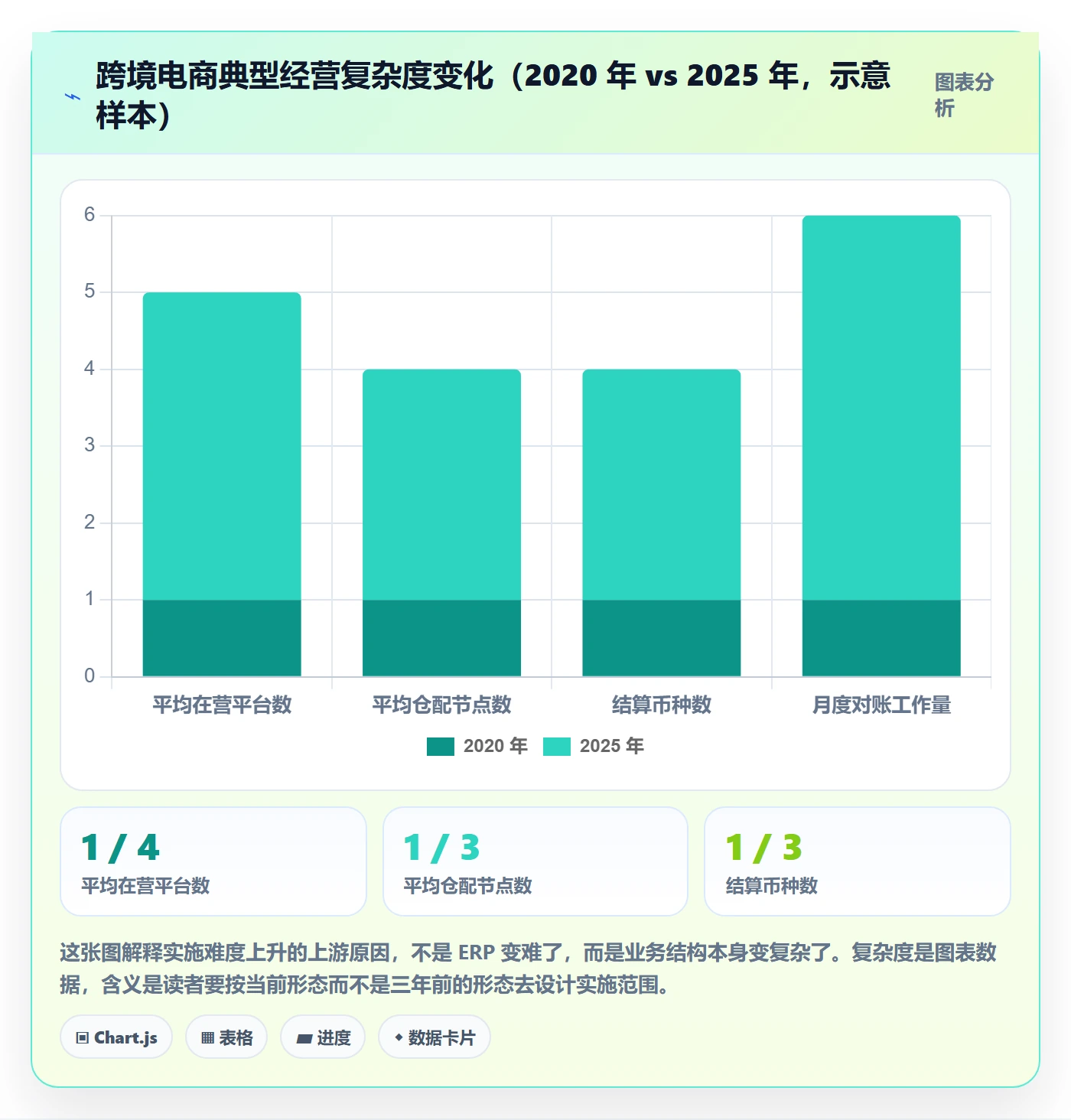The height and width of the screenshot is (1120, 1071).
Task: Click the 2025 bar for 月度对账工作量
Action: [x=881, y=408]
